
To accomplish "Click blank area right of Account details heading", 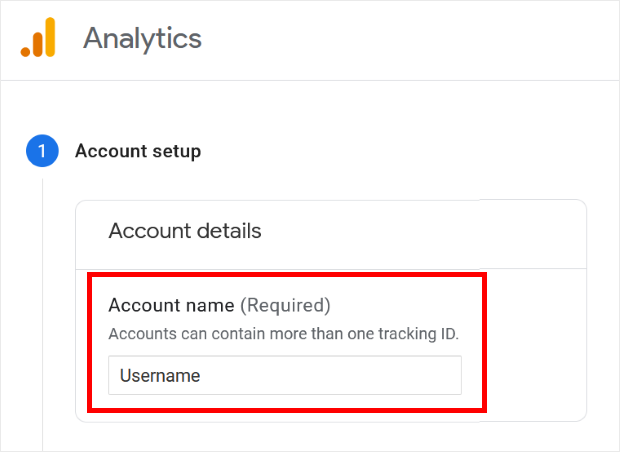I will [420, 231].
